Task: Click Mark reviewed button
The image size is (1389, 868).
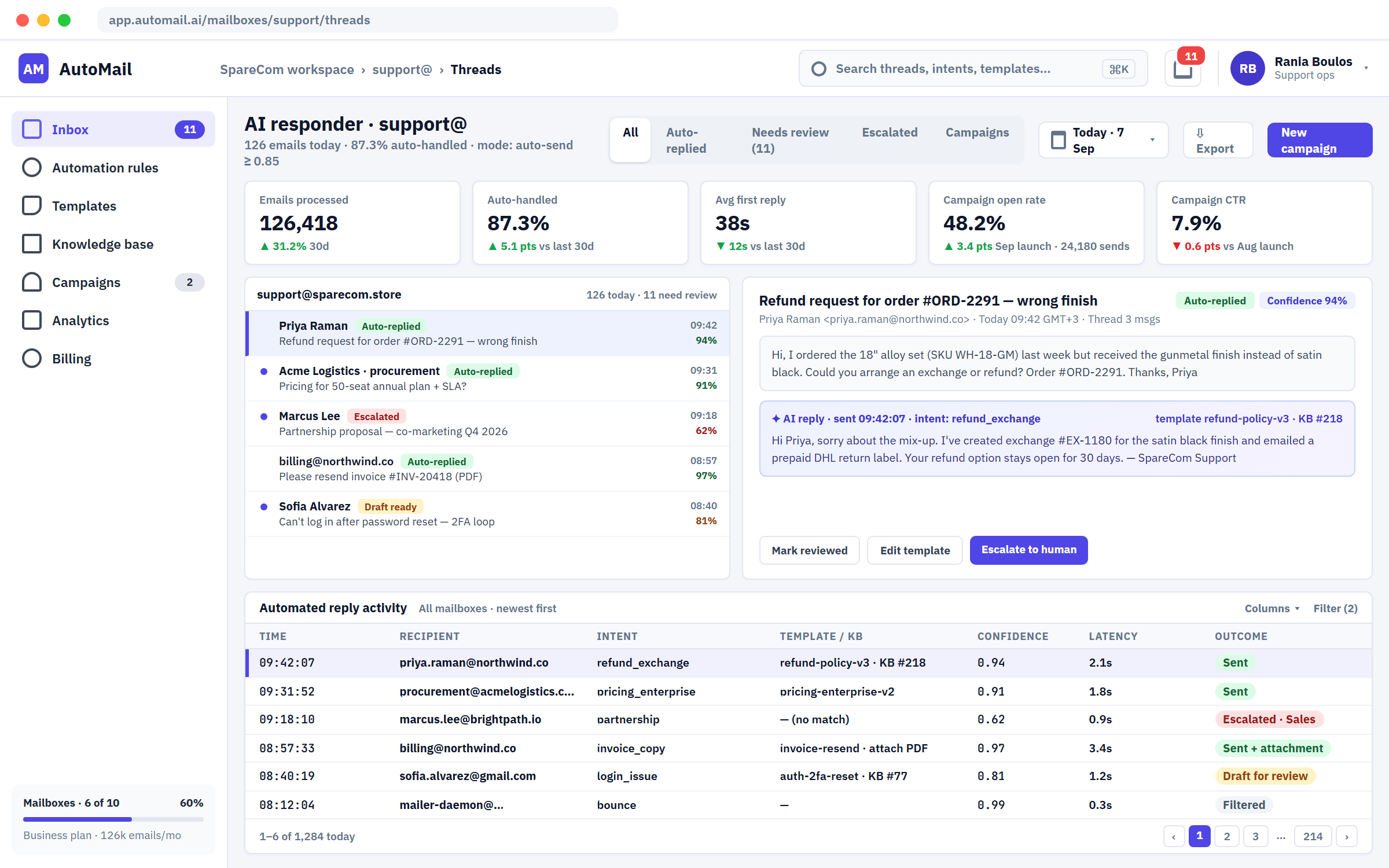Action: [809, 550]
